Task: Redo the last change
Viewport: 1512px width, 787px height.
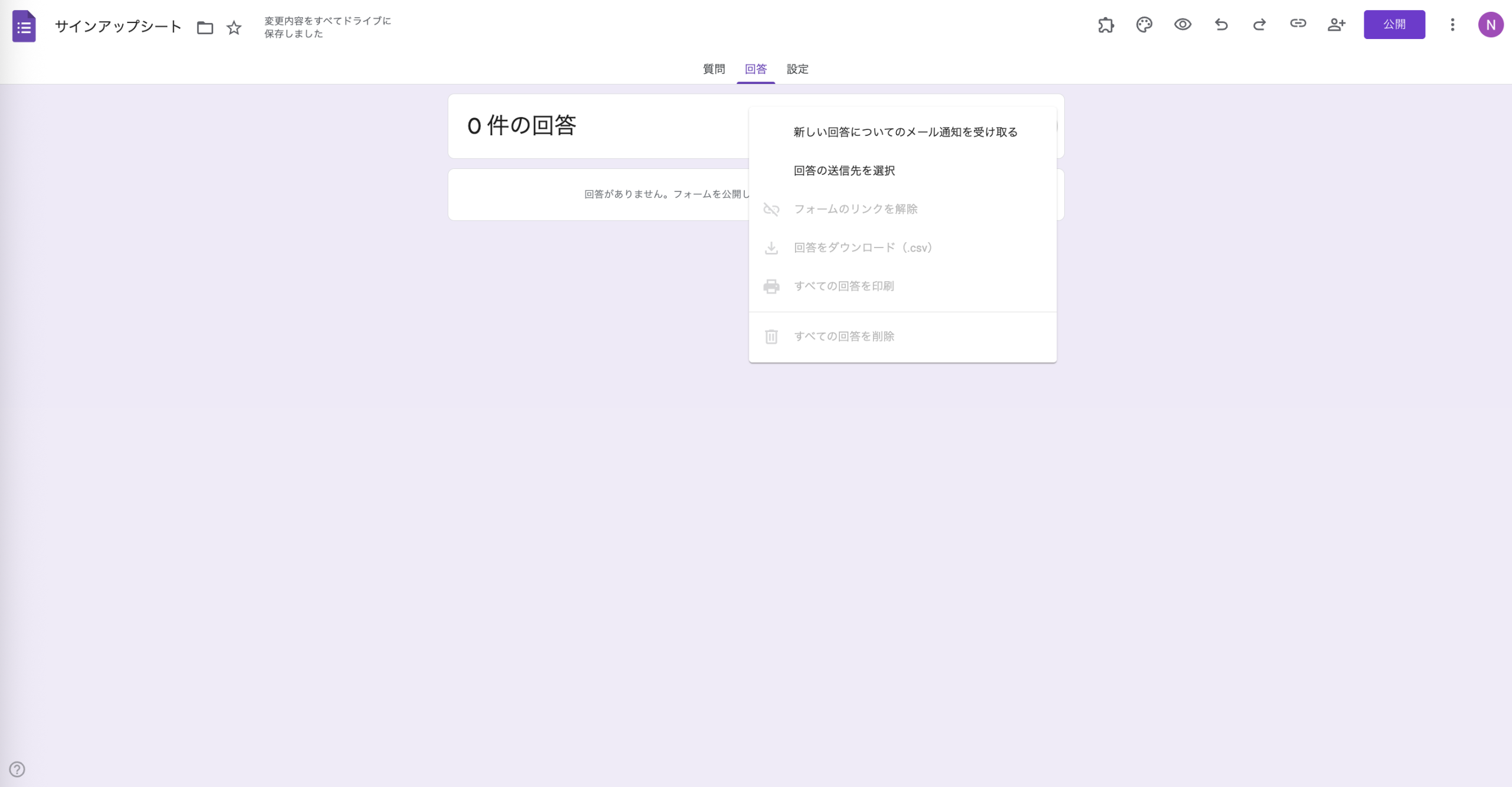Action: coord(1260,25)
